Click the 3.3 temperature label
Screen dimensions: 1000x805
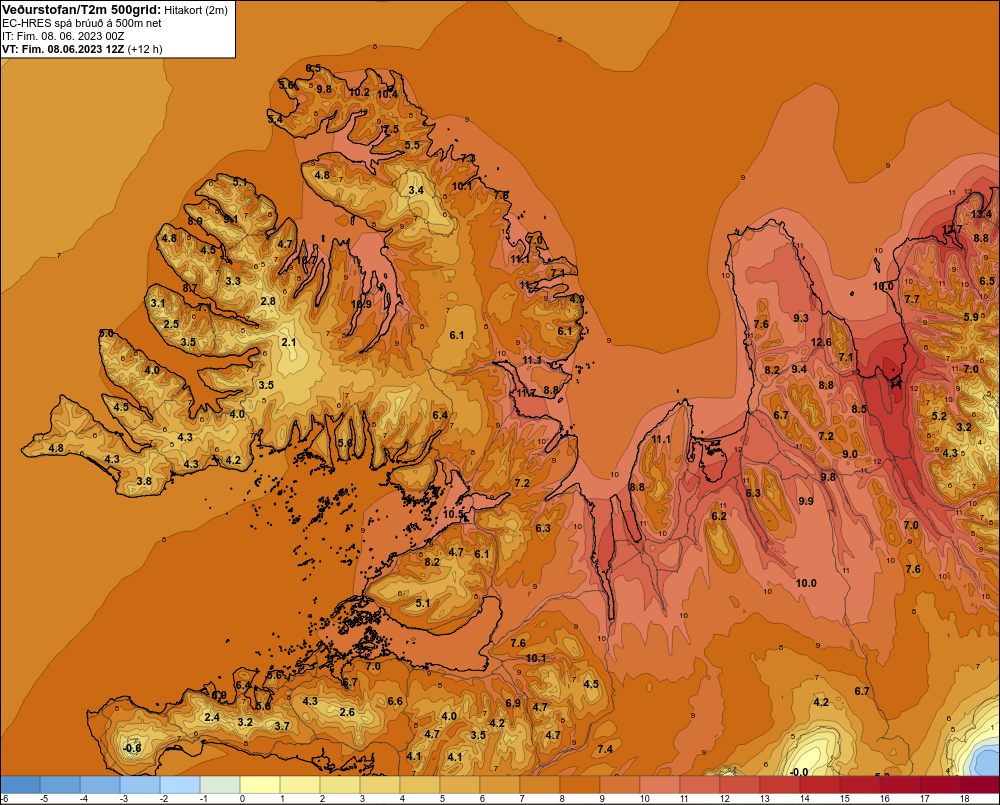(x=233, y=281)
